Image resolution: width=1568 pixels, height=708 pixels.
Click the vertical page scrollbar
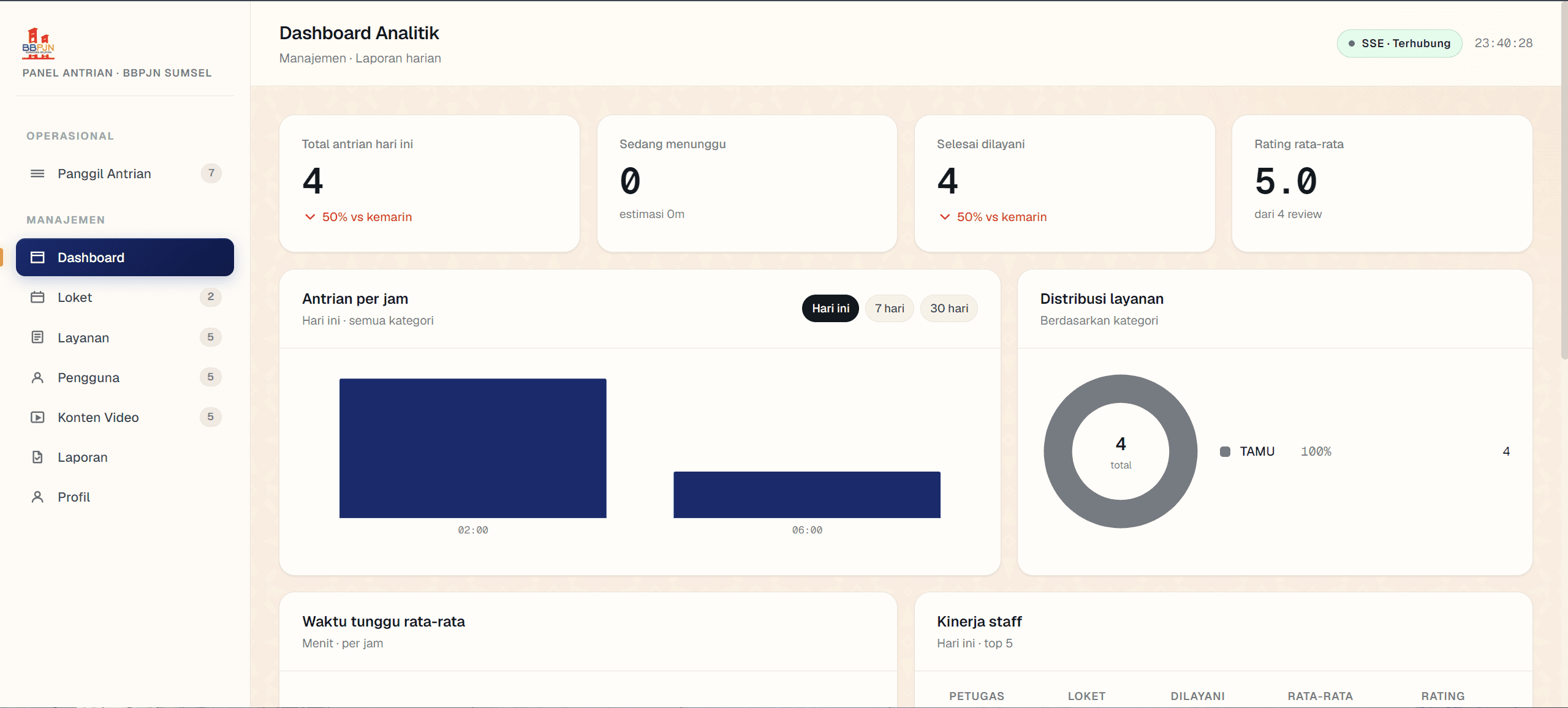[x=1564, y=181]
